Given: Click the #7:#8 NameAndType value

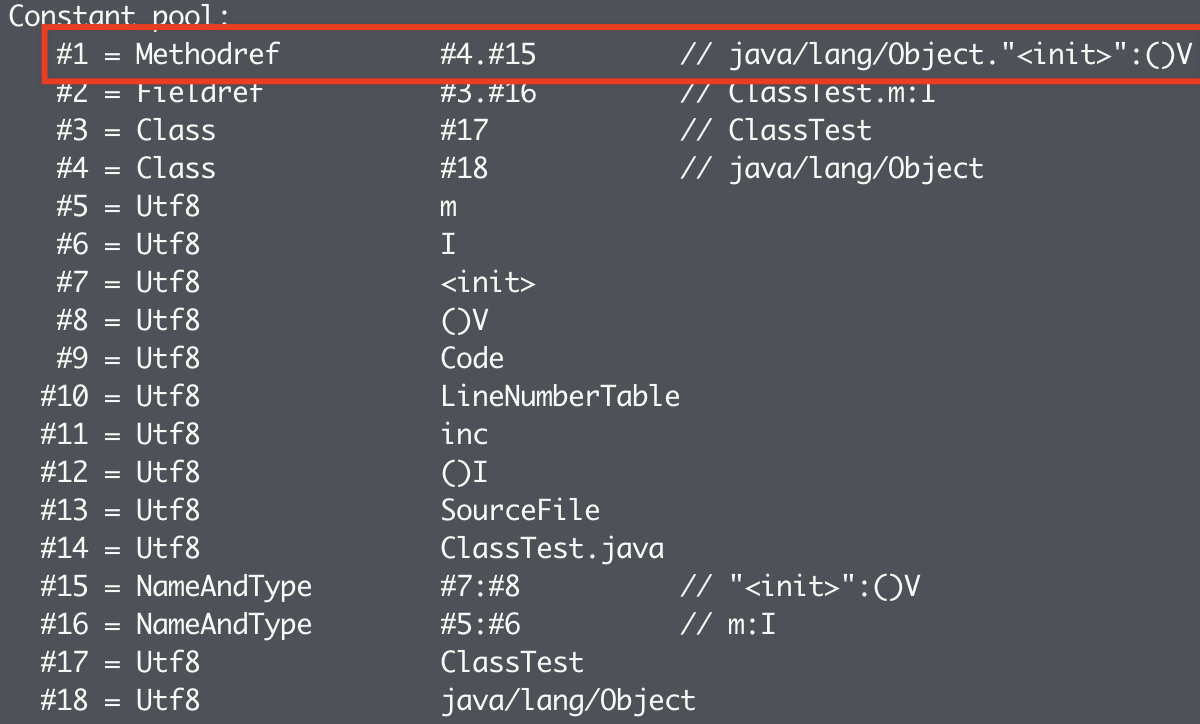Looking at the screenshot, I should (480, 587).
